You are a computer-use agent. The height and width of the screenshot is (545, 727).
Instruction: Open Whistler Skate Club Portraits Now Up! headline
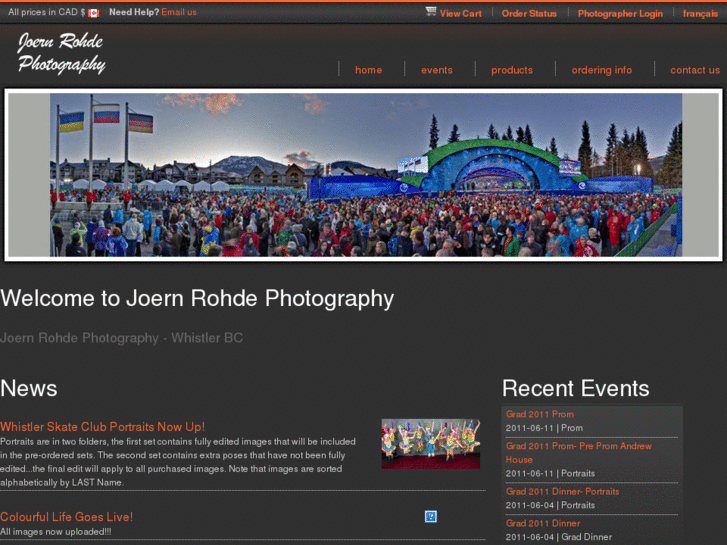click(102, 427)
